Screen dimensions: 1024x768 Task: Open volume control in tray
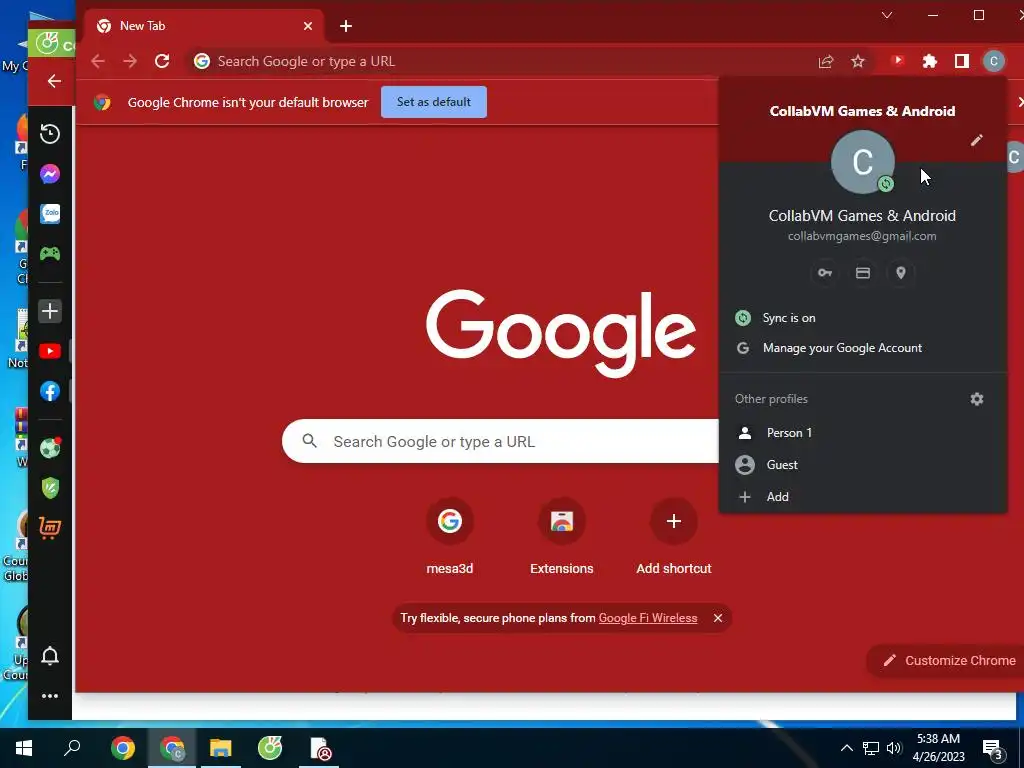click(894, 748)
